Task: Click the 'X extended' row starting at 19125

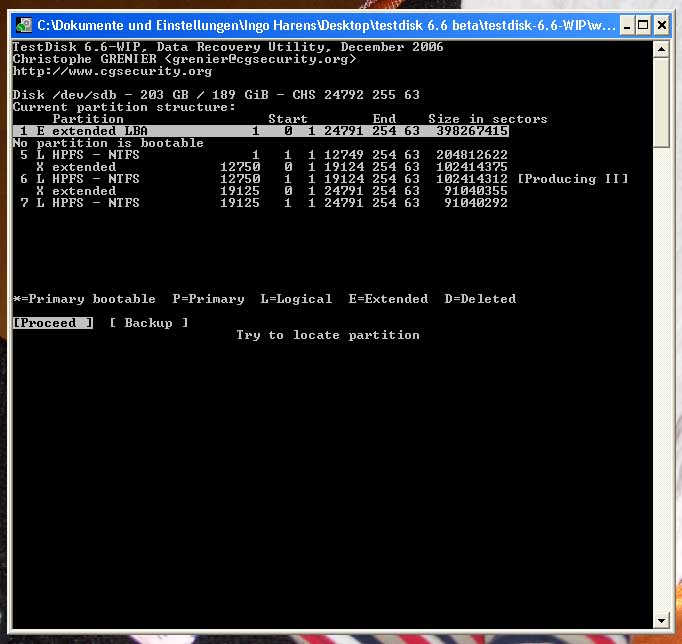Action: (x=272, y=191)
